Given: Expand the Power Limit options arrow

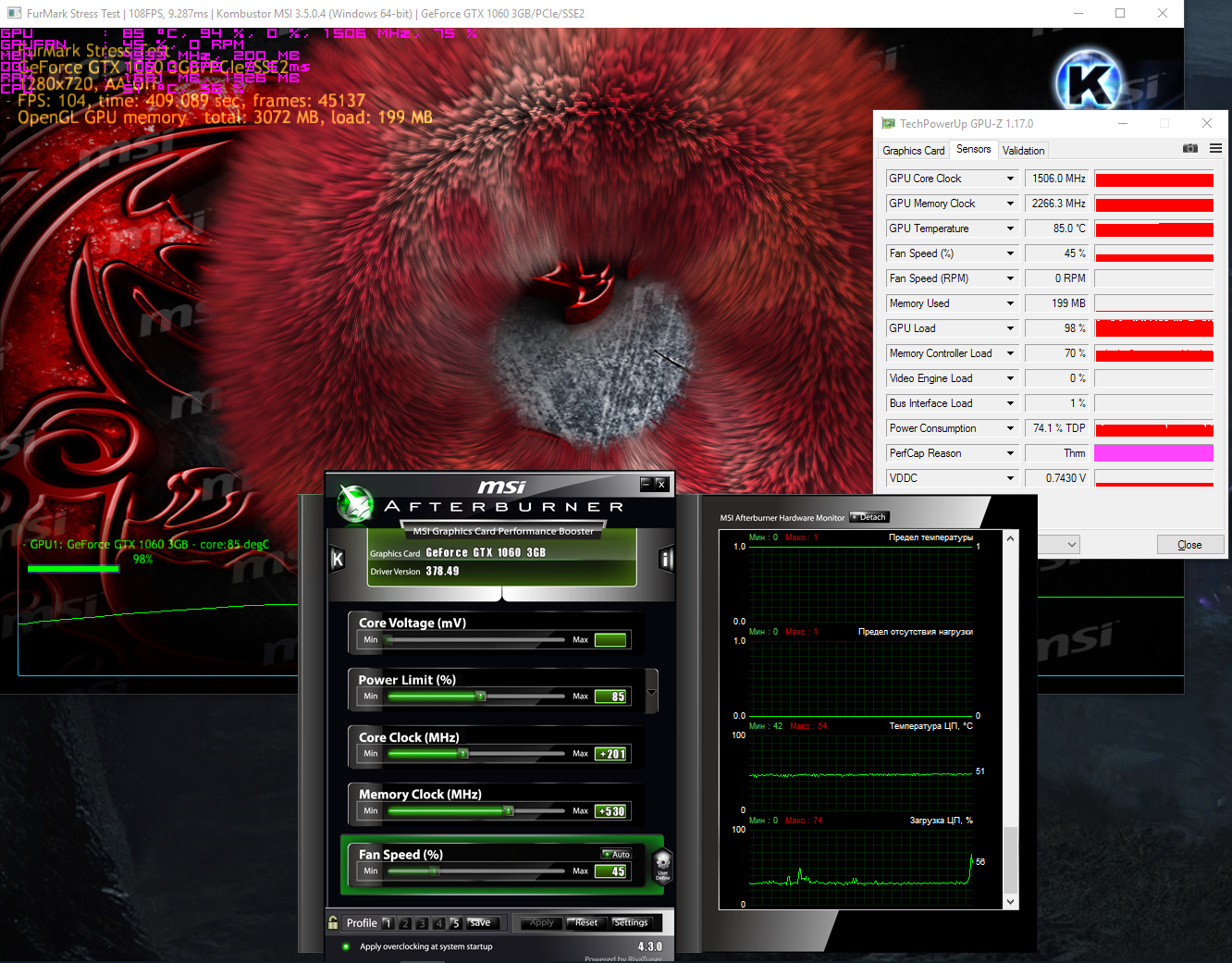Looking at the screenshot, I should click(x=651, y=692).
